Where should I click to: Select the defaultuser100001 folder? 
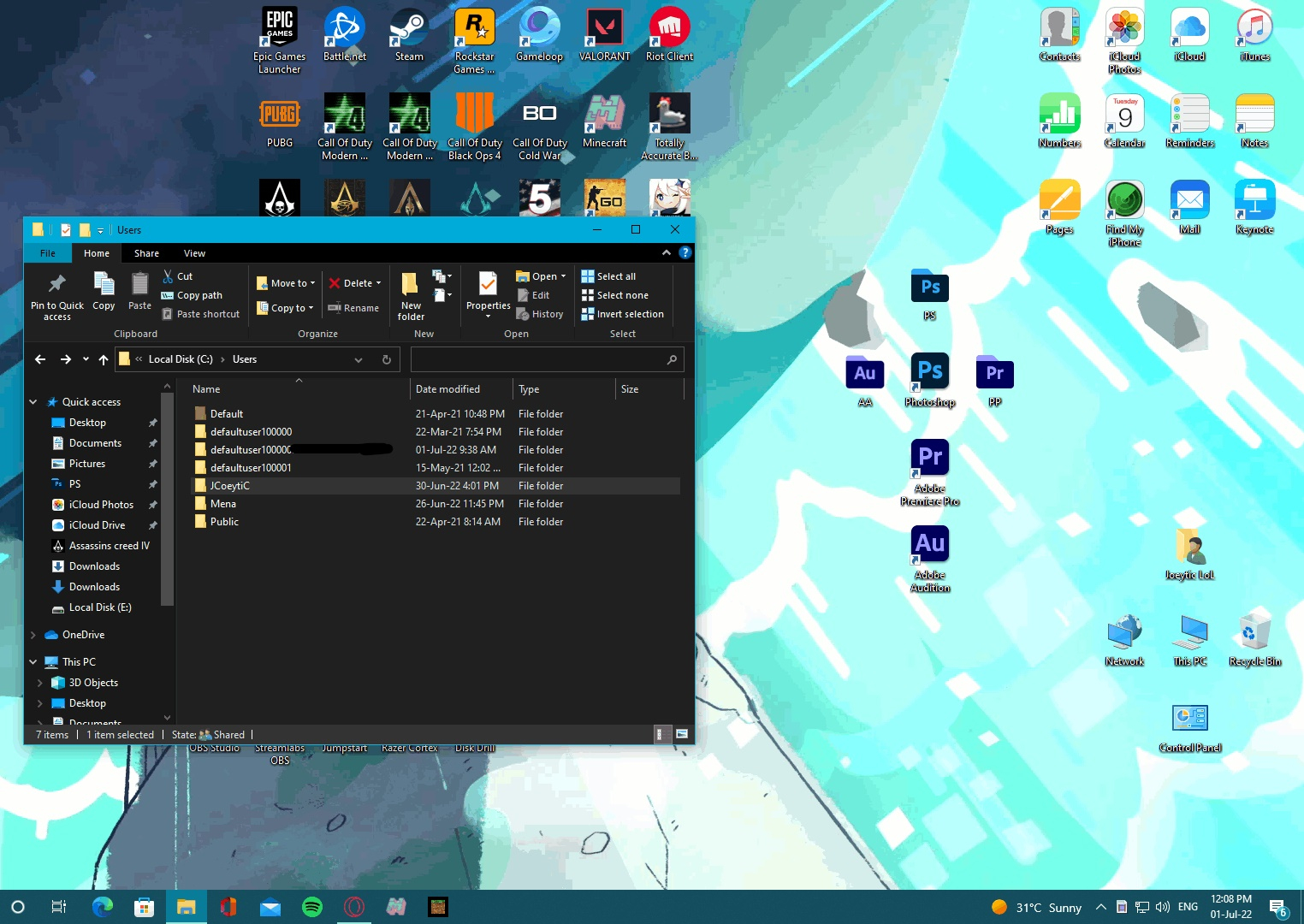pyautogui.click(x=435, y=468)
